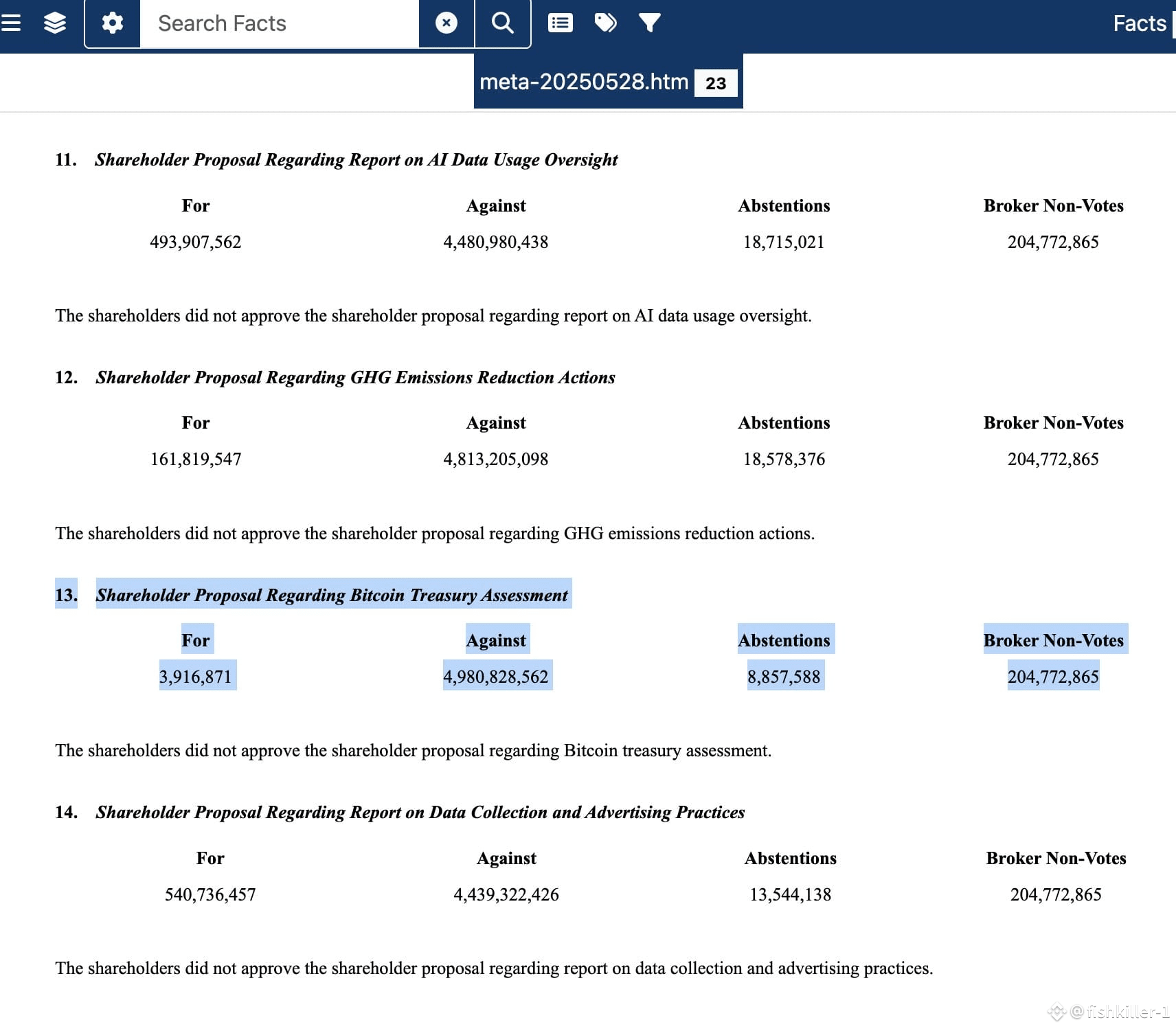Open the Facts panel
1176x1029 pixels.
click(1140, 23)
